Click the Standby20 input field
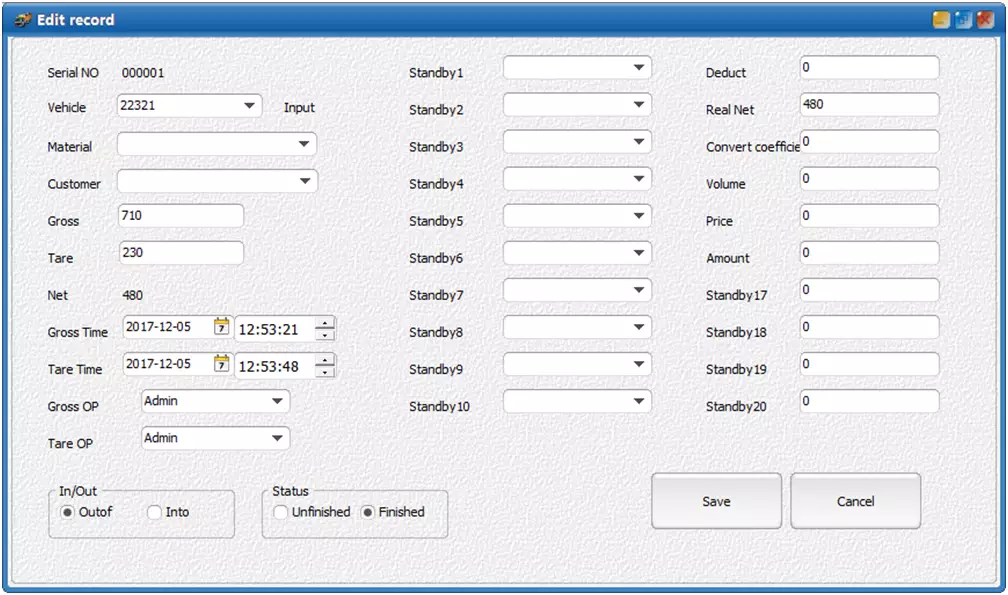The height and width of the screenshot is (595, 1008). [869, 402]
